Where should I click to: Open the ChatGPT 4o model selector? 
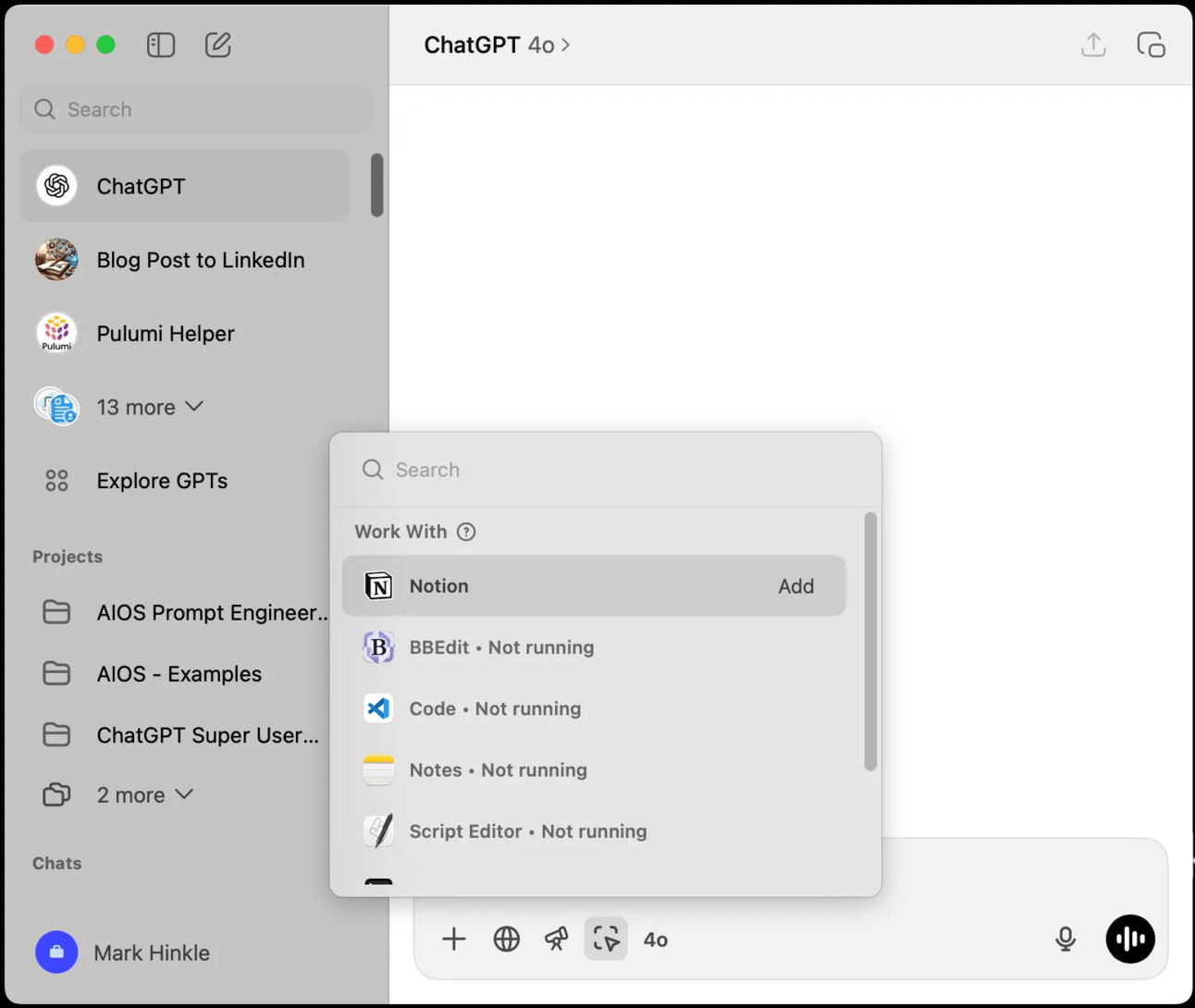(x=497, y=44)
